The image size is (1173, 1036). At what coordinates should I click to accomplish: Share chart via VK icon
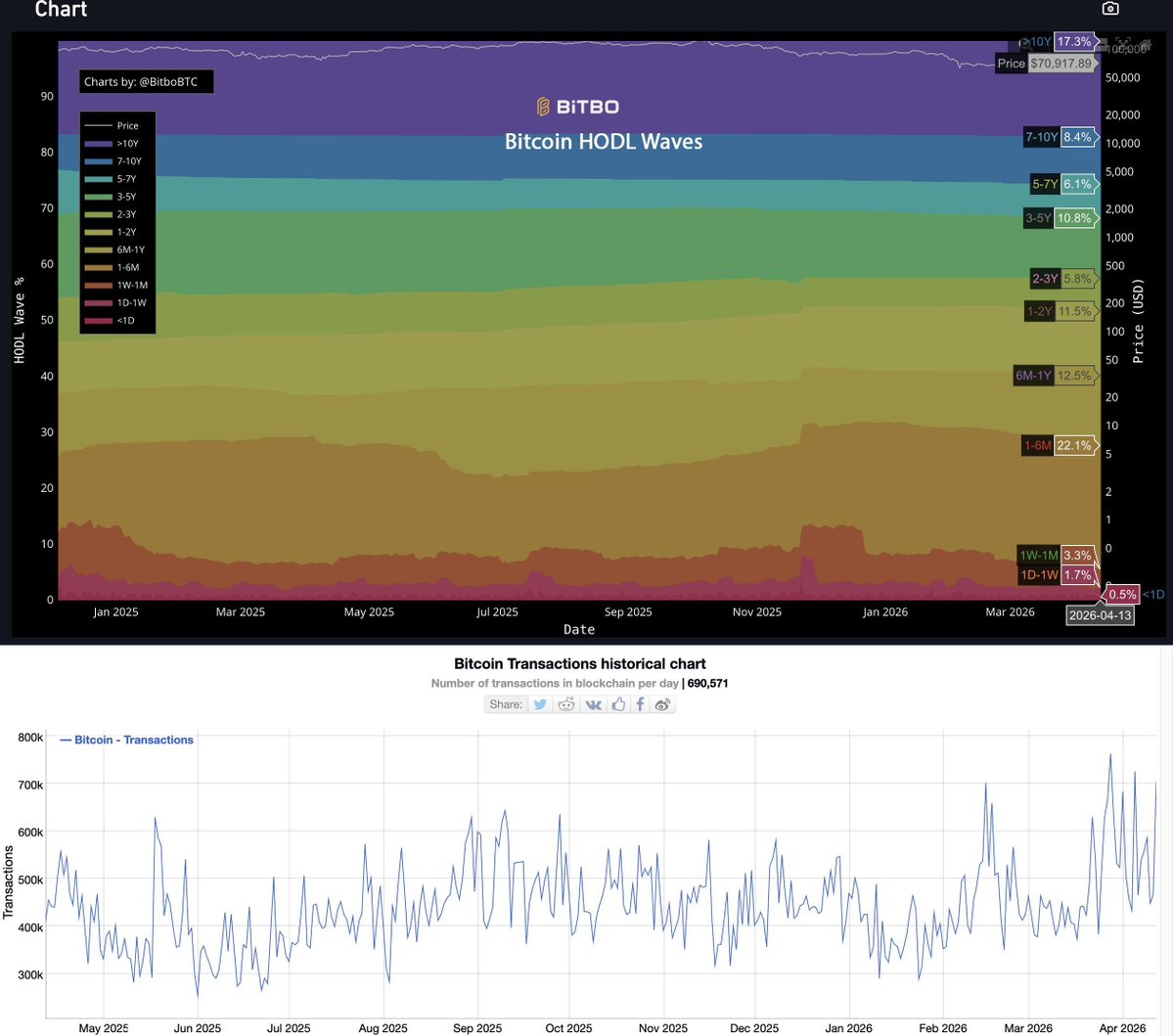pos(593,704)
